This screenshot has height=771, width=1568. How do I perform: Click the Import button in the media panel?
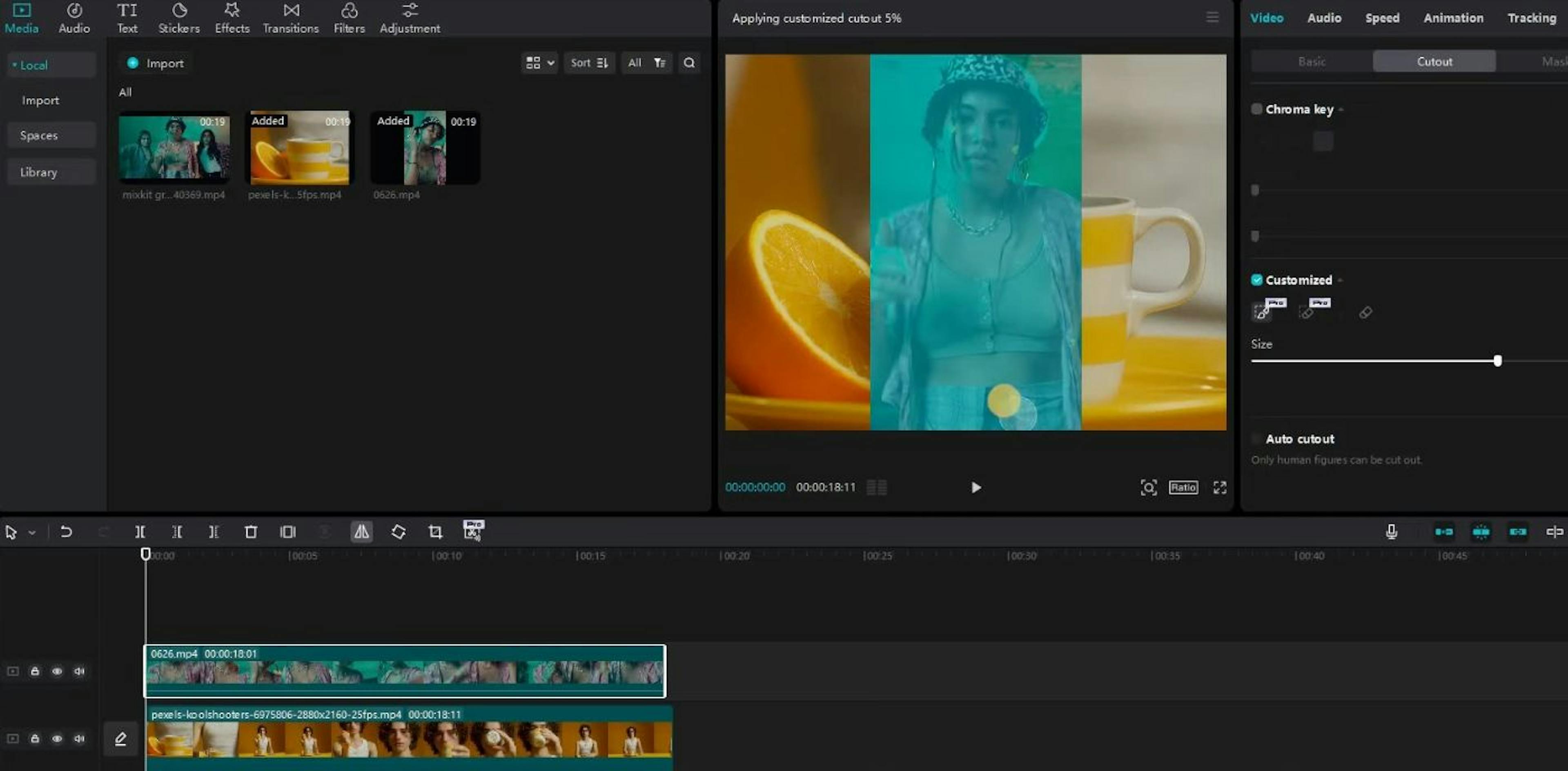pos(156,63)
